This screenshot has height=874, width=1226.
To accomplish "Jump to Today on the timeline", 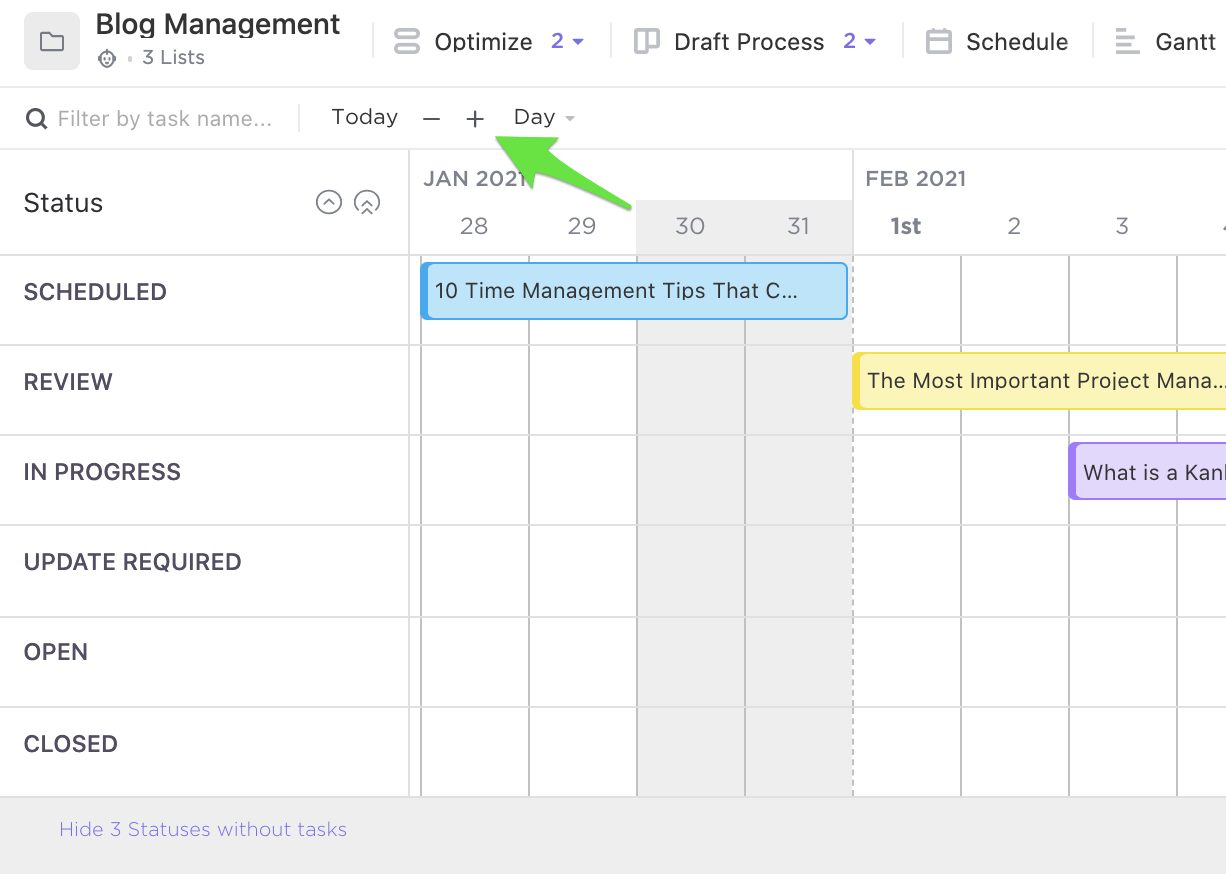I will click(x=365, y=118).
